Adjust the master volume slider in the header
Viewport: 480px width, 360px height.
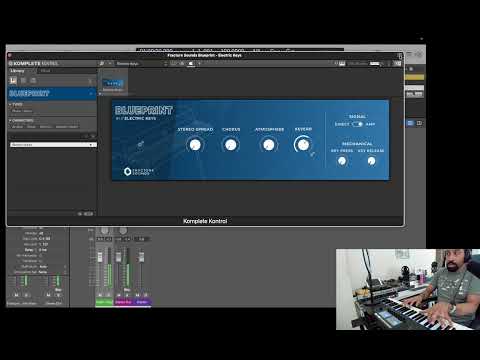(x=375, y=63)
